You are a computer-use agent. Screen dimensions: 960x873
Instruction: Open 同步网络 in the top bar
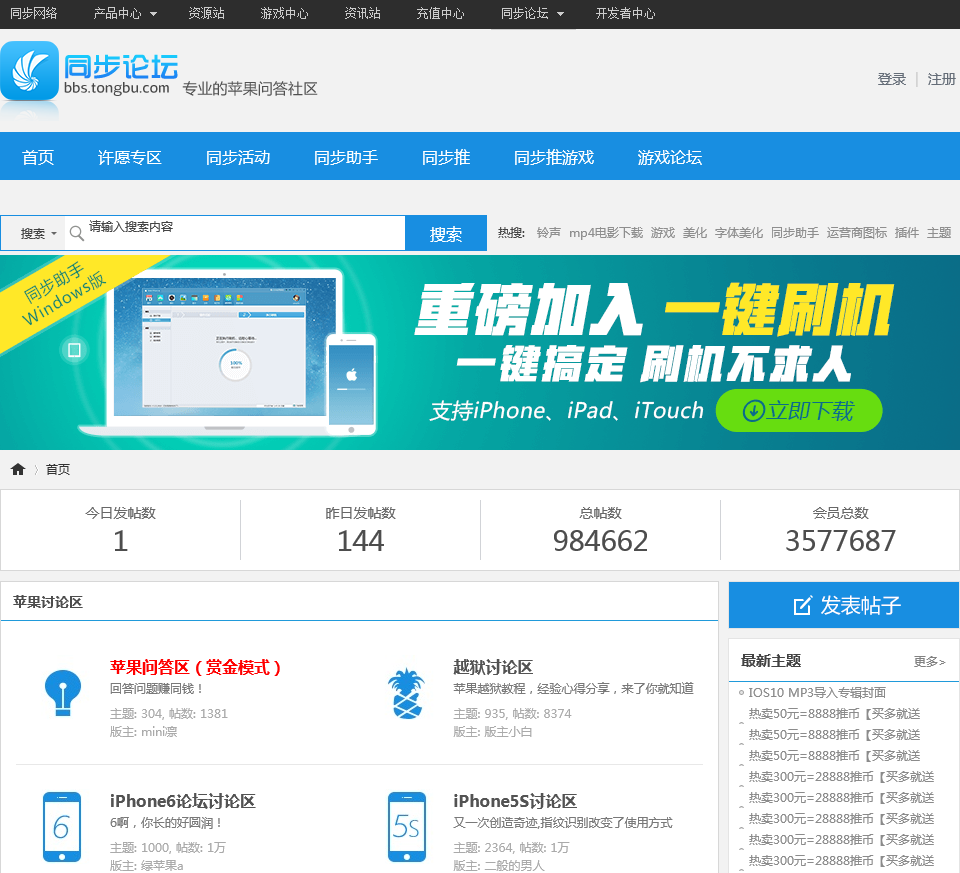point(34,13)
